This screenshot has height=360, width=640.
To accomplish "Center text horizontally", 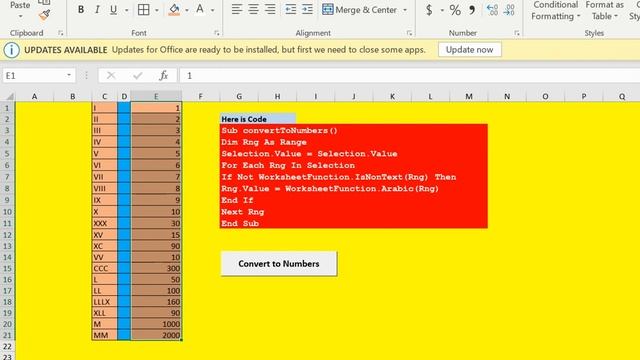I will (253, 9).
